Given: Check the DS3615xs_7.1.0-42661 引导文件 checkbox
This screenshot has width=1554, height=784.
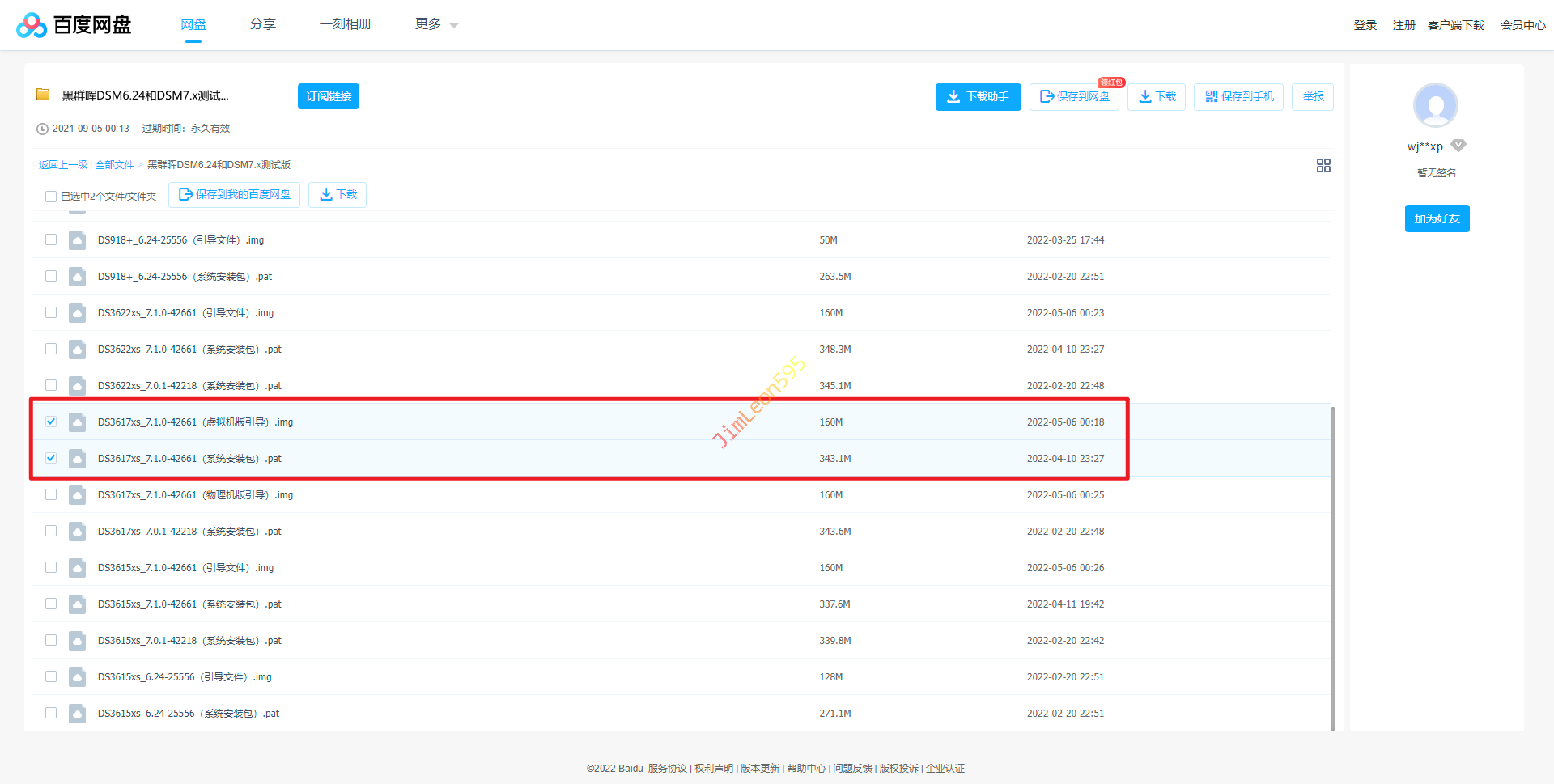Looking at the screenshot, I should point(51,568).
